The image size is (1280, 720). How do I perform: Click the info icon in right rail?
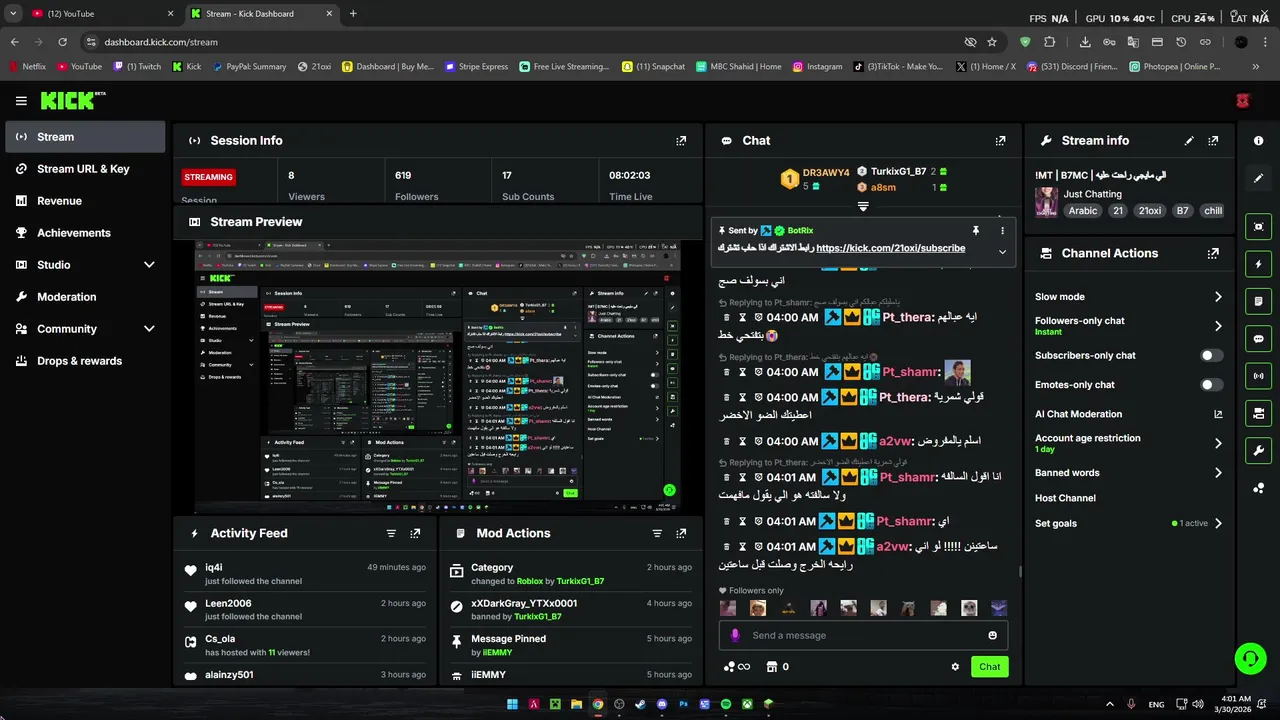click(x=1258, y=141)
